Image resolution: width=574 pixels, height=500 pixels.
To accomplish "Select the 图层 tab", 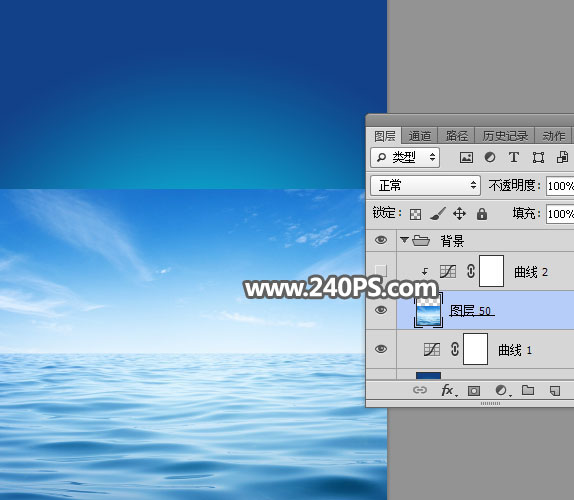I will [384, 136].
